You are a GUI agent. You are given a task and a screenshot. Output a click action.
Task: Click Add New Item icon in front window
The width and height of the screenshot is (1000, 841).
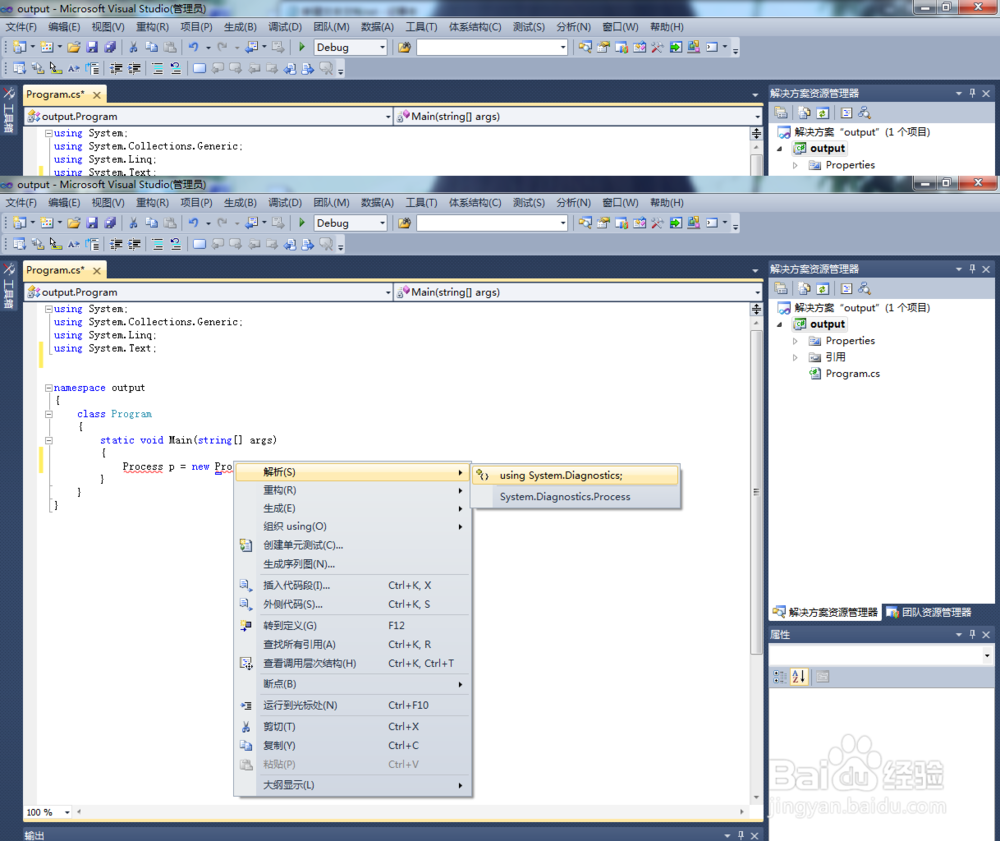coord(47,223)
